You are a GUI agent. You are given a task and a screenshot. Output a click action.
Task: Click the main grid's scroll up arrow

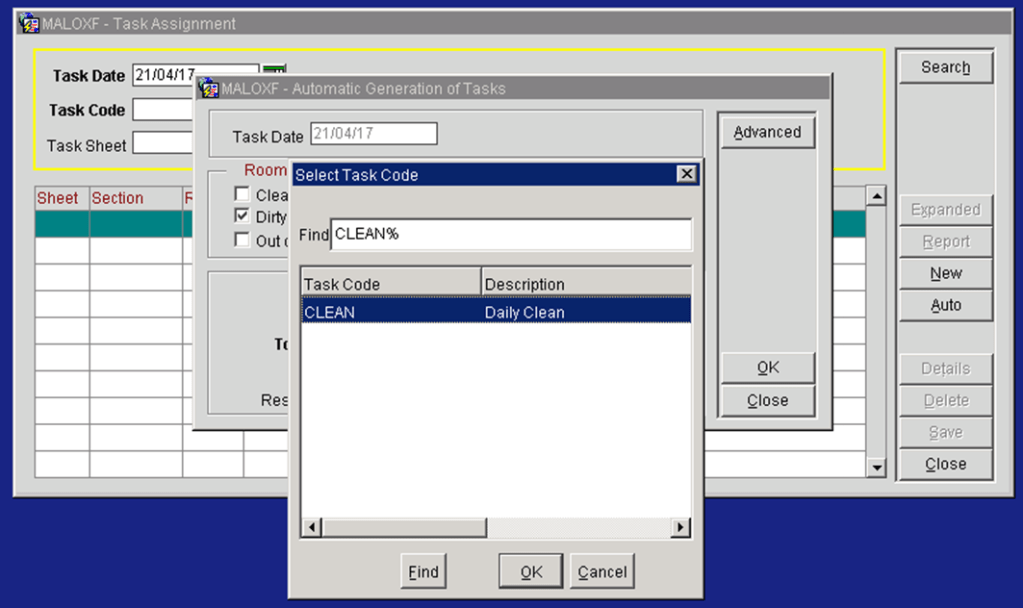876,197
